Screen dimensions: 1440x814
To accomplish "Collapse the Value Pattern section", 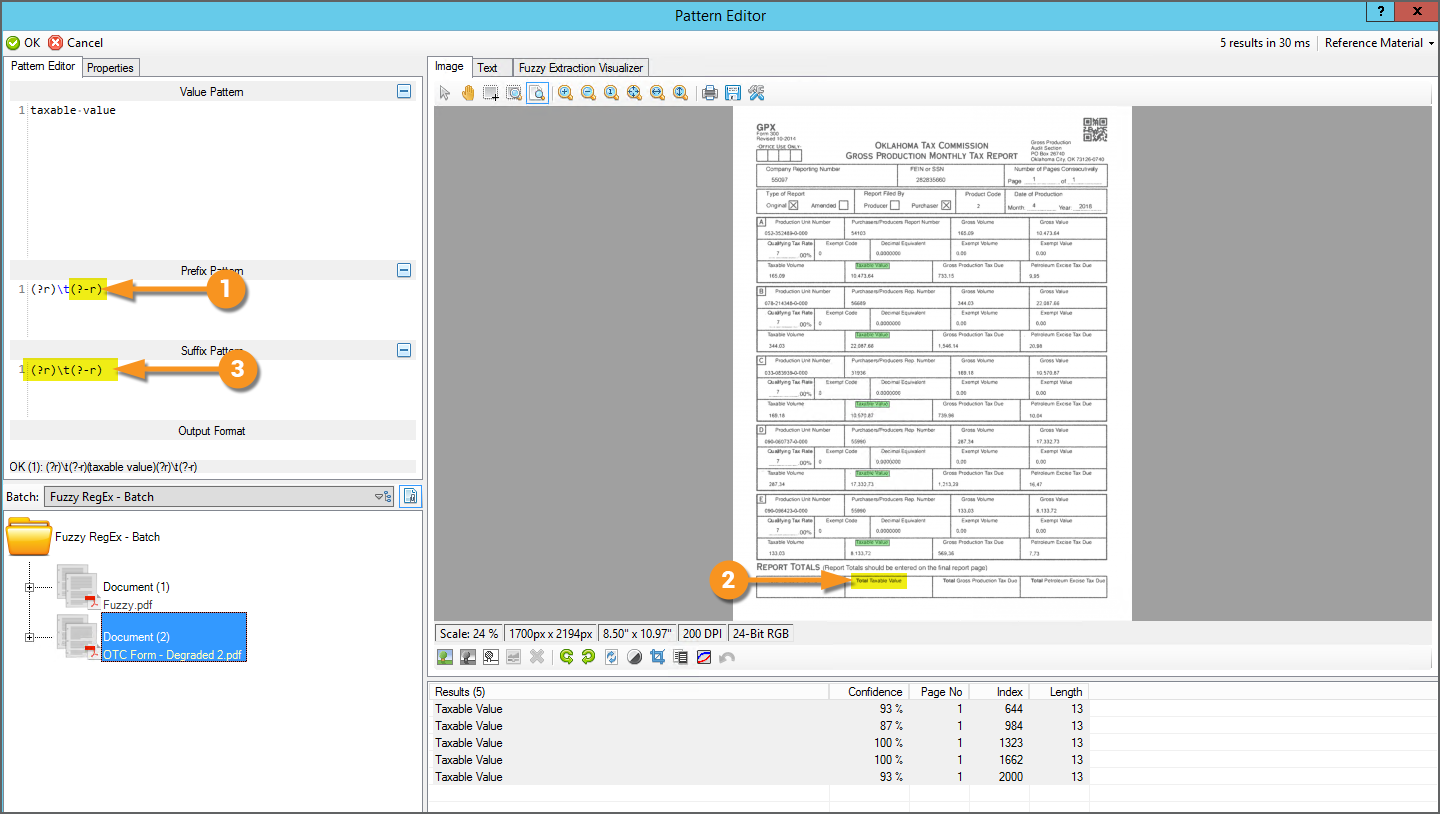I will 404,91.
